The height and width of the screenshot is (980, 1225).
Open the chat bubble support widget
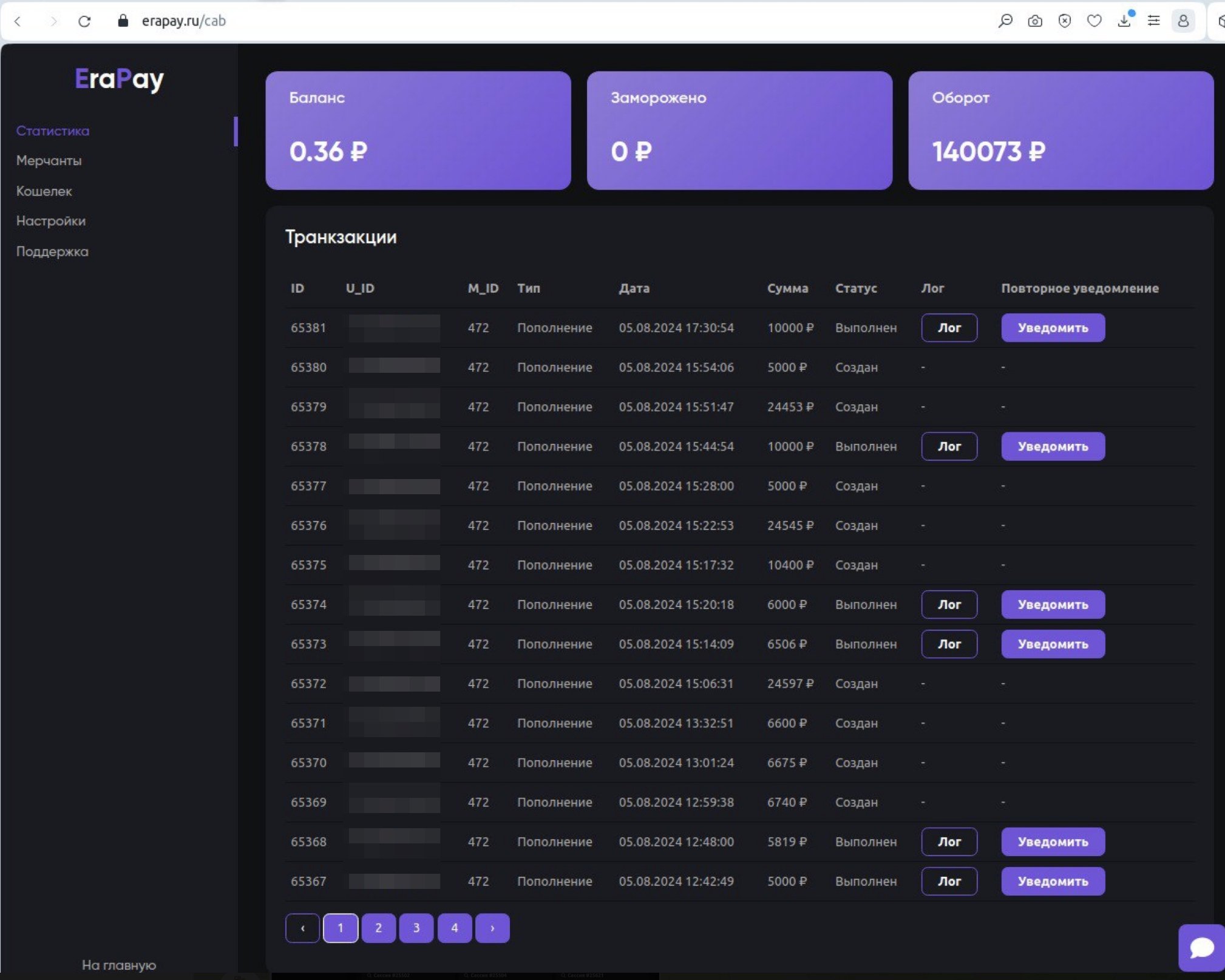coord(1201,947)
